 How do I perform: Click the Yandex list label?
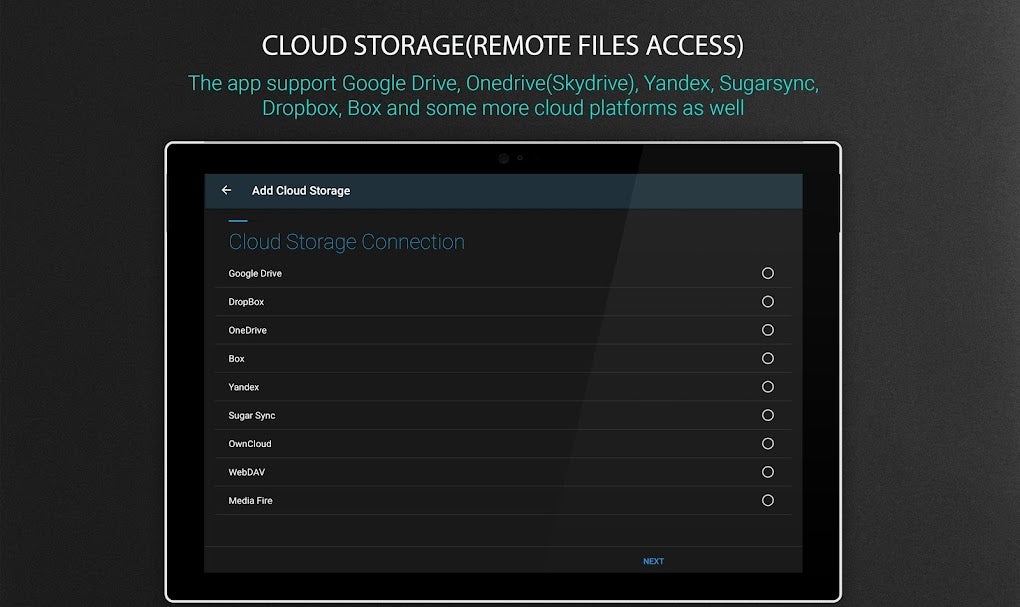[244, 387]
